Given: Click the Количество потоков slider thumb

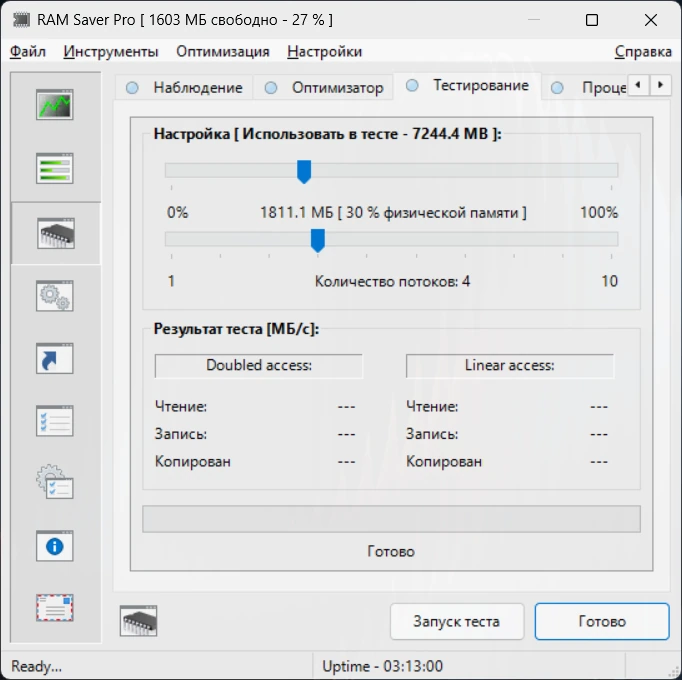Looking at the screenshot, I should click(x=318, y=240).
